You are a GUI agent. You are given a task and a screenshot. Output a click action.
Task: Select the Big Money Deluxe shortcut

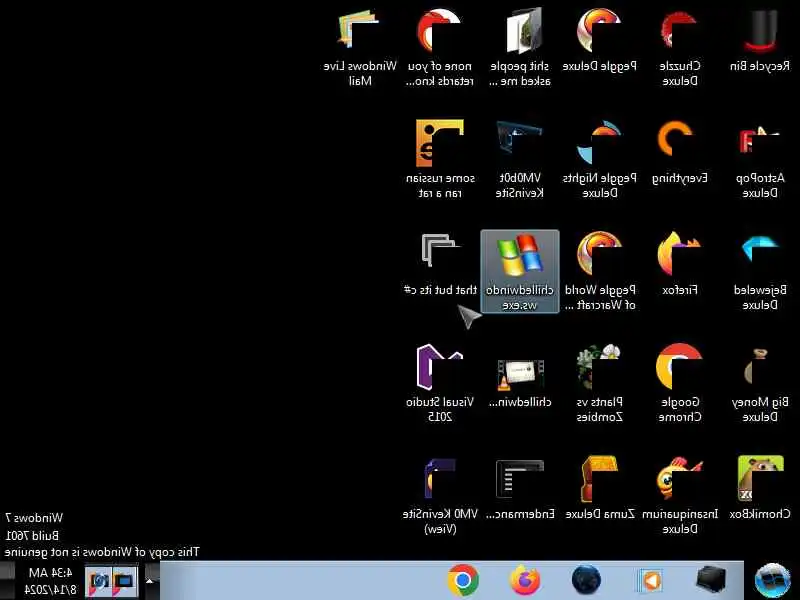[x=760, y=383]
